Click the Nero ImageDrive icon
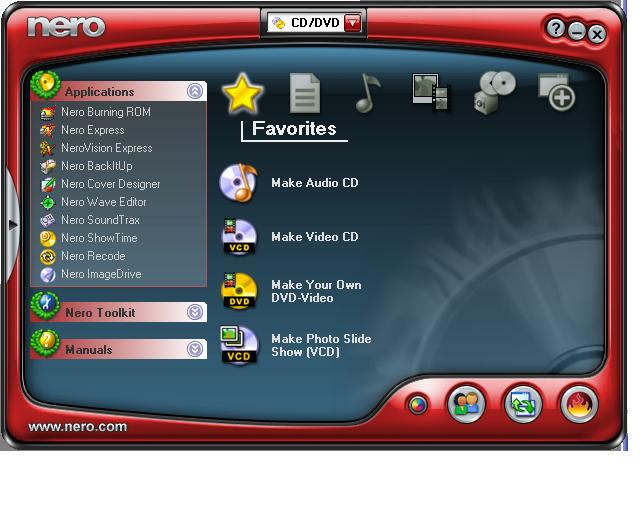640x512 pixels. point(48,274)
